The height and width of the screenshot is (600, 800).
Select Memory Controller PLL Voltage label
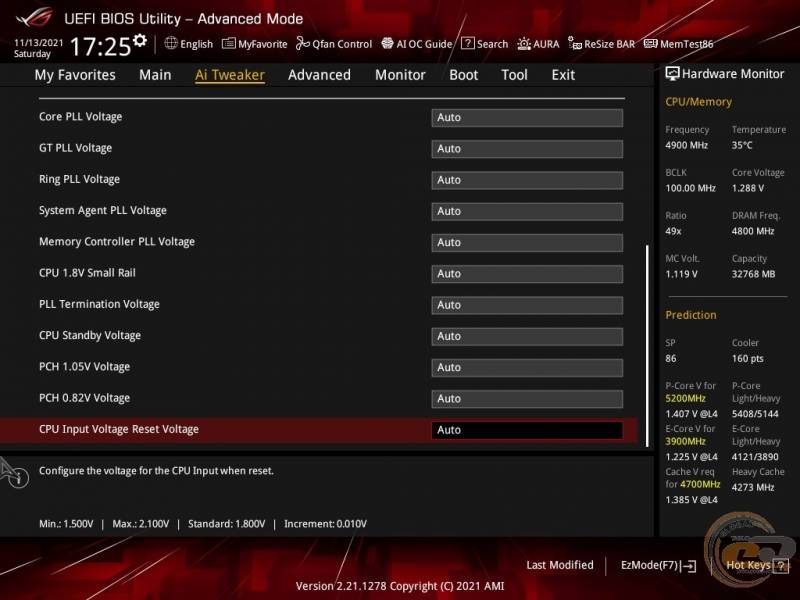[117, 242]
